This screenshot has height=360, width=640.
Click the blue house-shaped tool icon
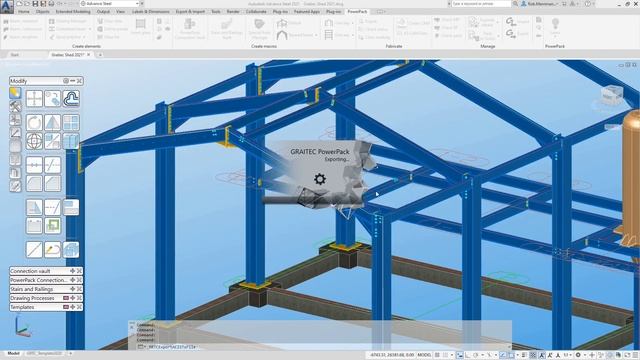pos(71,249)
